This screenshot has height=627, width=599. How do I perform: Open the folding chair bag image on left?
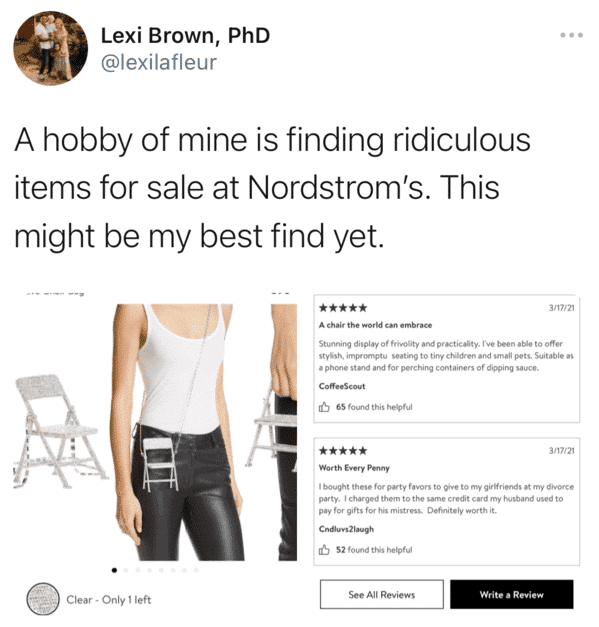[60, 432]
